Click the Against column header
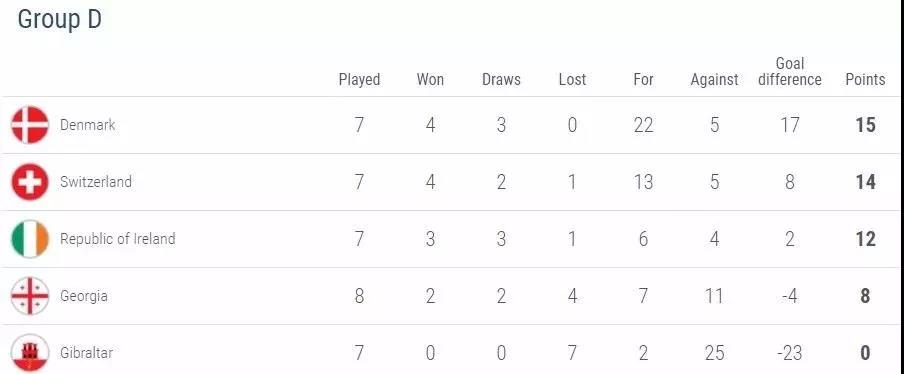Viewport: 904px width, 374px height. [x=714, y=80]
